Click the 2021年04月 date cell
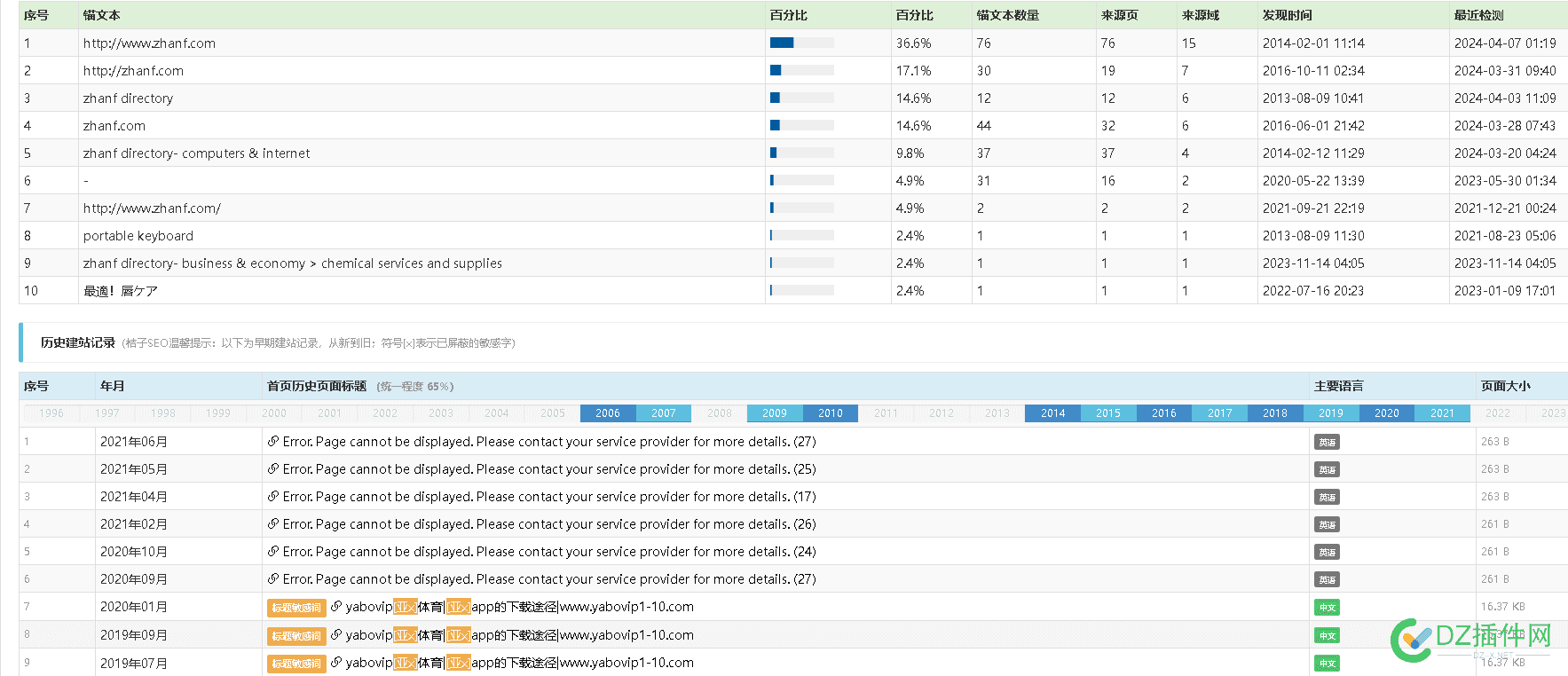This screenshot has width=1568, height=676. pos(134,497)
